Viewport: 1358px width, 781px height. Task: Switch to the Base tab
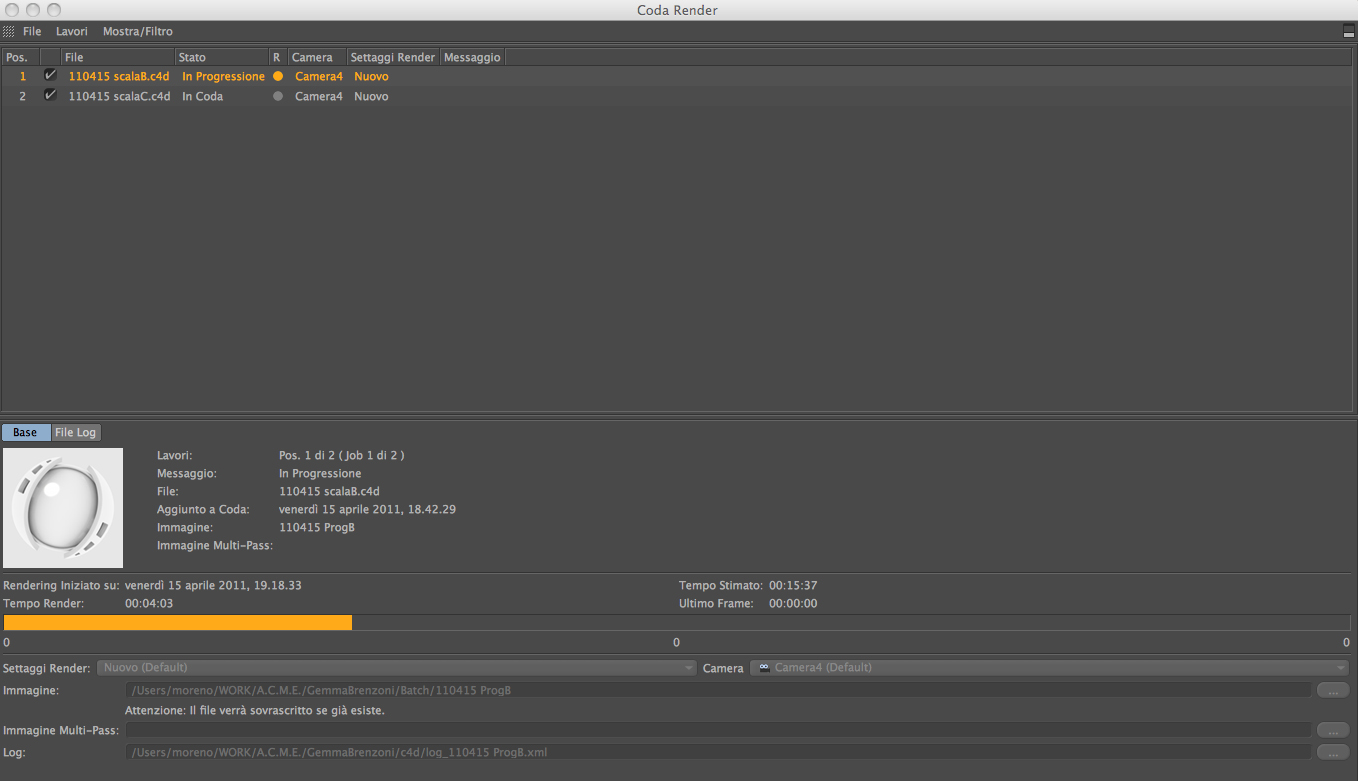(26, 432)
